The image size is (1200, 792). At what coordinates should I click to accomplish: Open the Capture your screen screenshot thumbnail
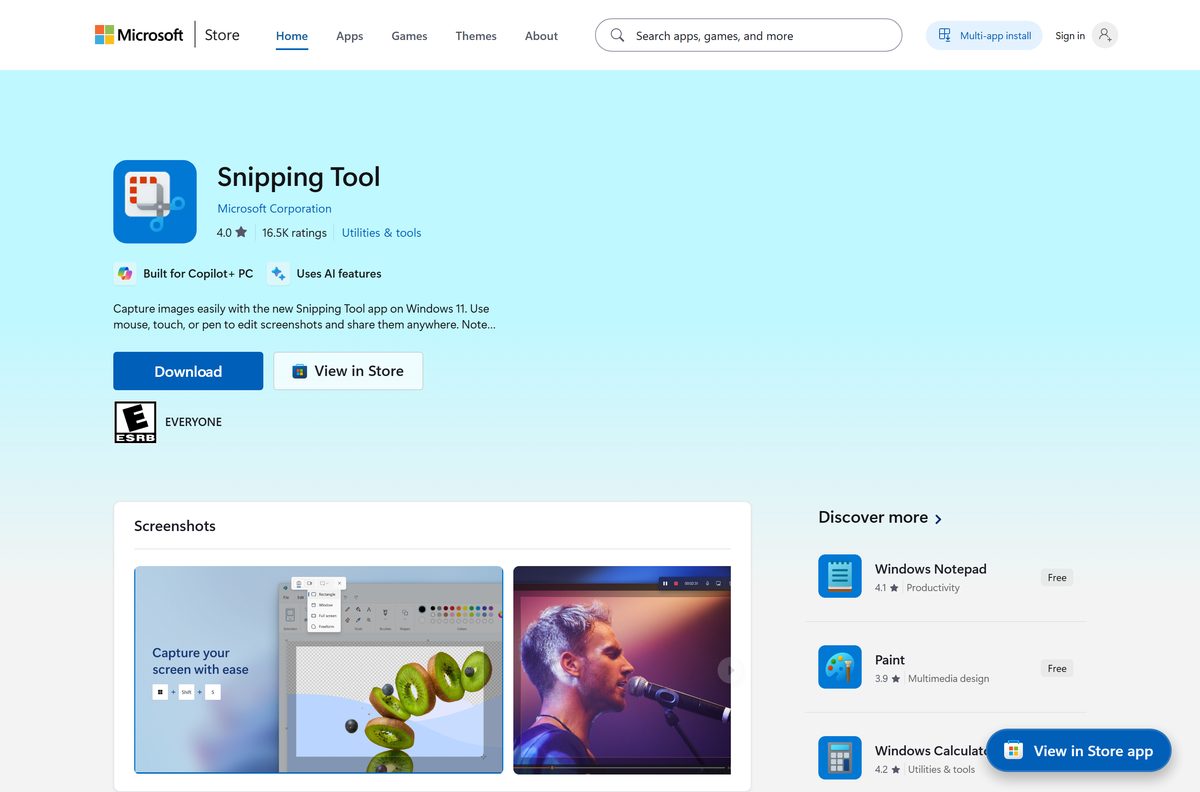(x=319, y=670)
